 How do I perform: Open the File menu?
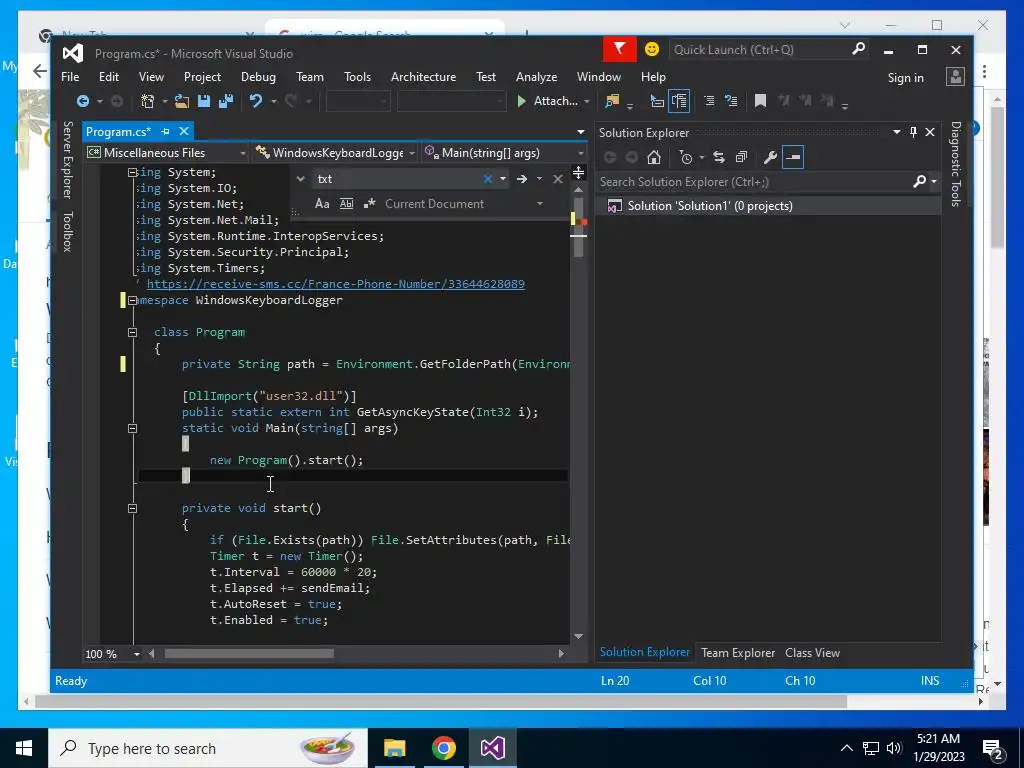click(x=70, y=77)
